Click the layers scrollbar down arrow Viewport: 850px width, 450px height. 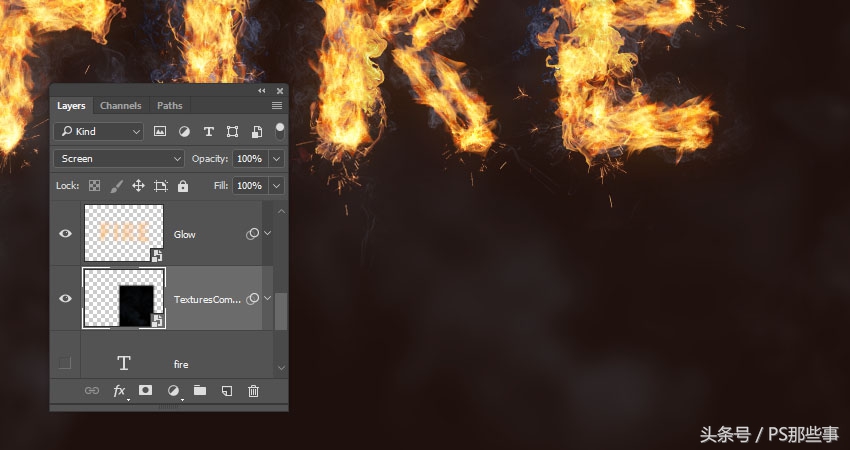point(281,368)
